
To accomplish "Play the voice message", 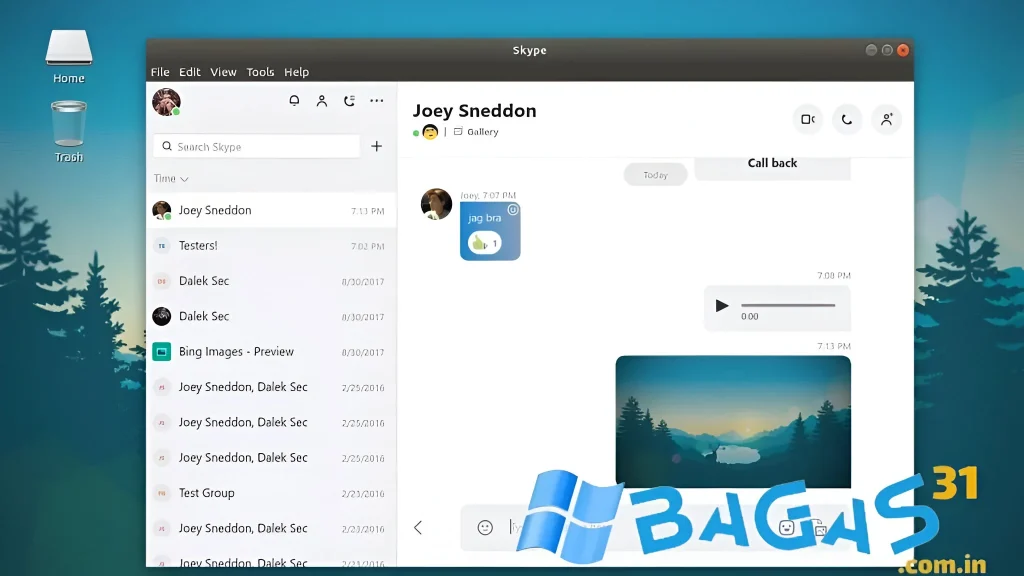I will (x=722, y=306).
